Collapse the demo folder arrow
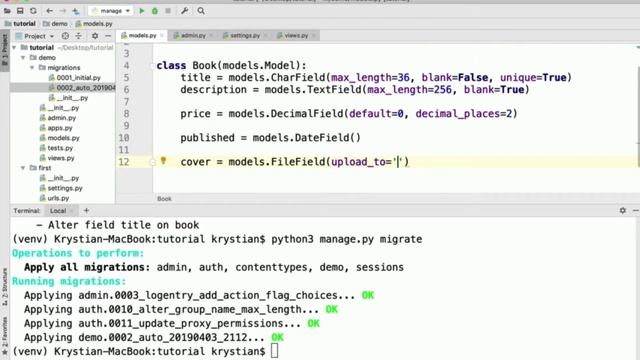640x360 pixels. click(x=23, y=58)
